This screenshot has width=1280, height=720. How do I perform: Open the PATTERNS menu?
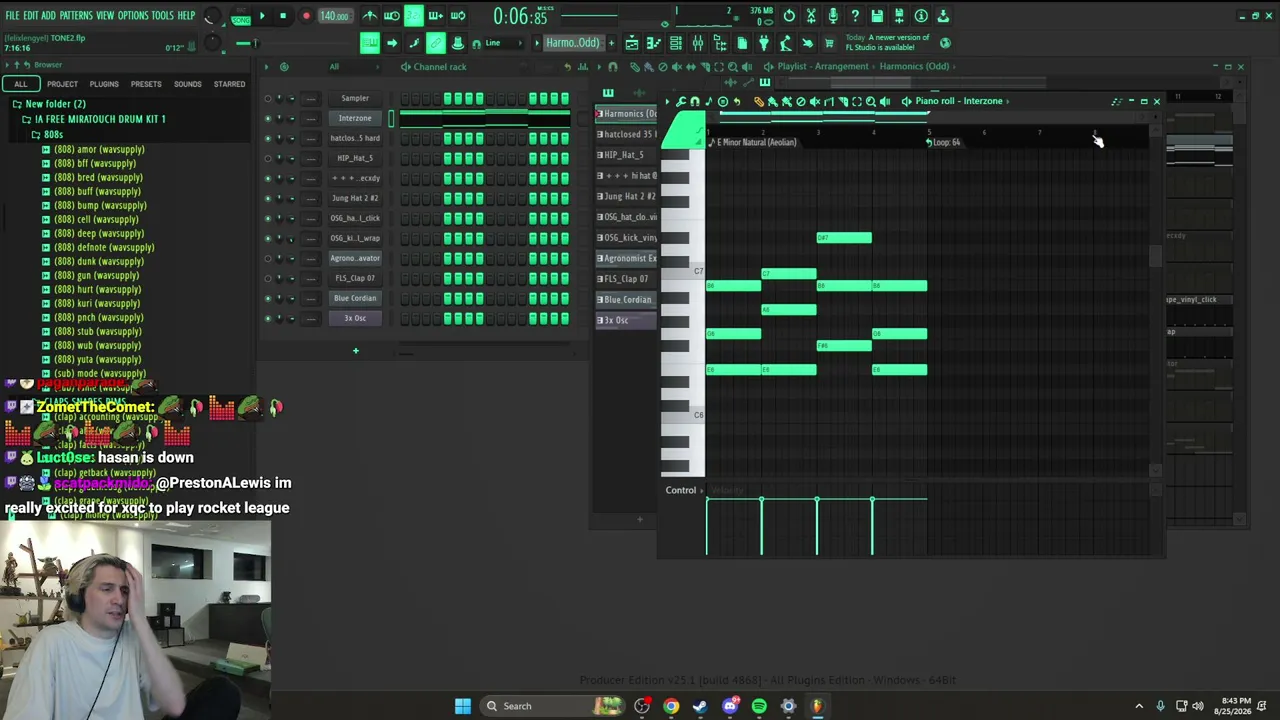76,16
